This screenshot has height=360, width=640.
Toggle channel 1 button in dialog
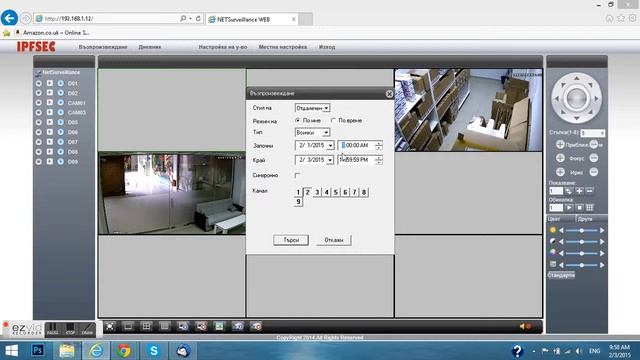298,192
